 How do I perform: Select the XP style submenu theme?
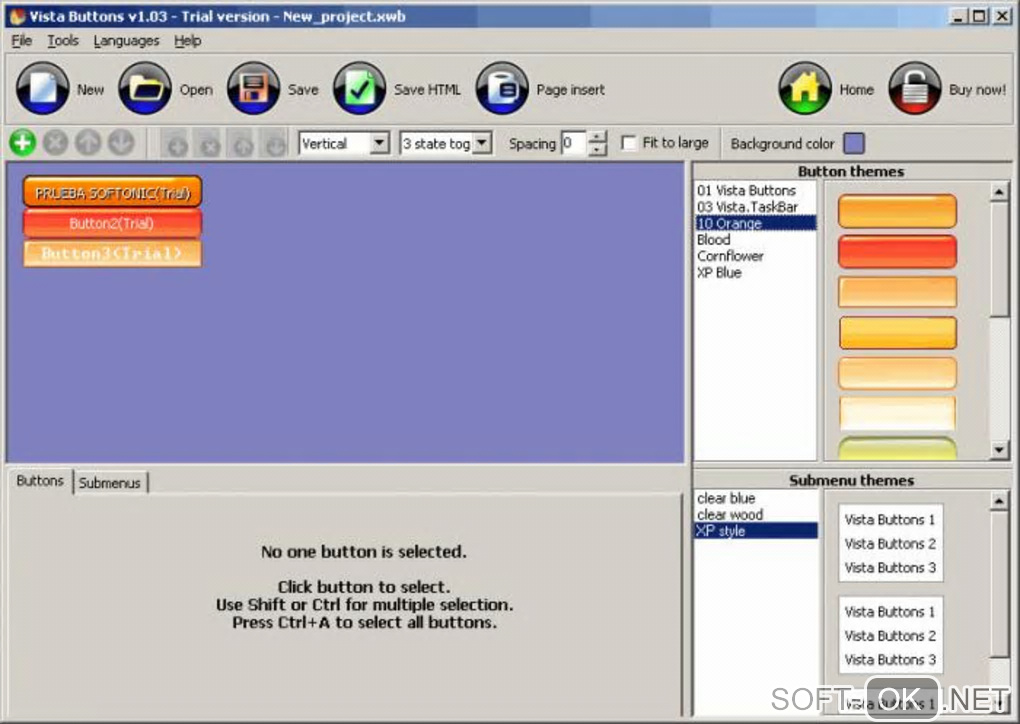tap(756, 531)
